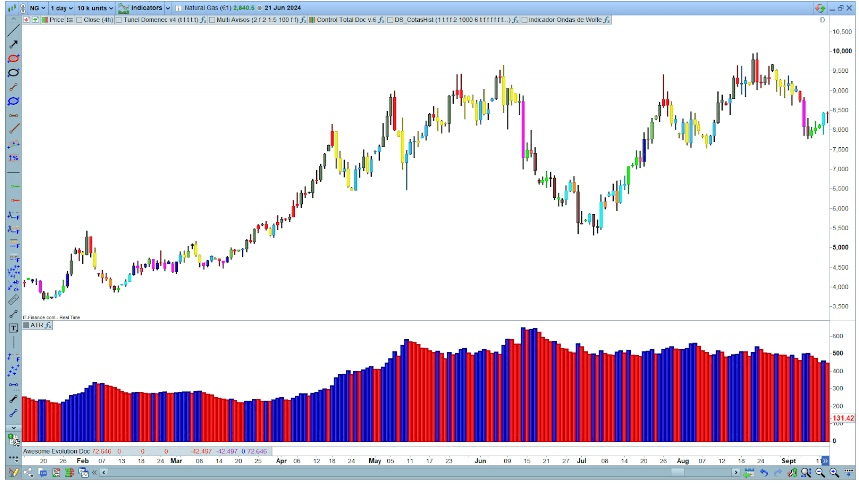859x484 pixels.
Task: Click the Multi Avisos formula icon
Action: pos(303,20)
